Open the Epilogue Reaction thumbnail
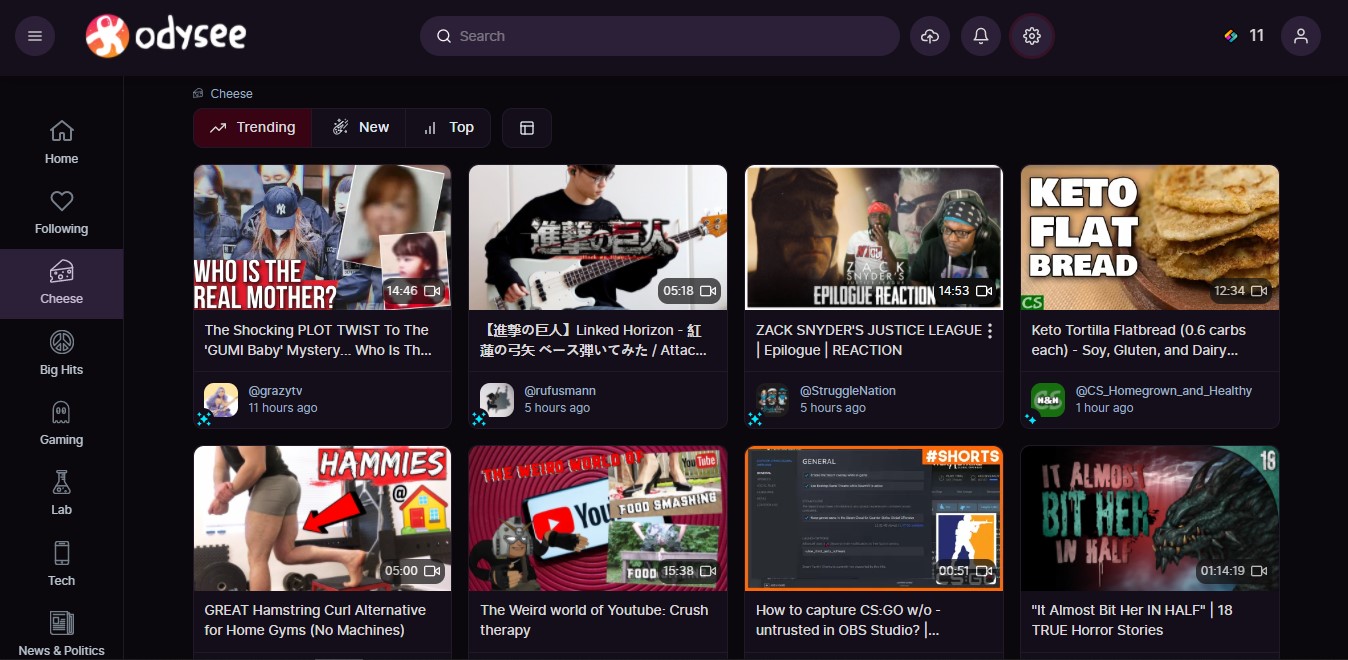Viewport: 1348px width, 660px height. tap(874, 237)
